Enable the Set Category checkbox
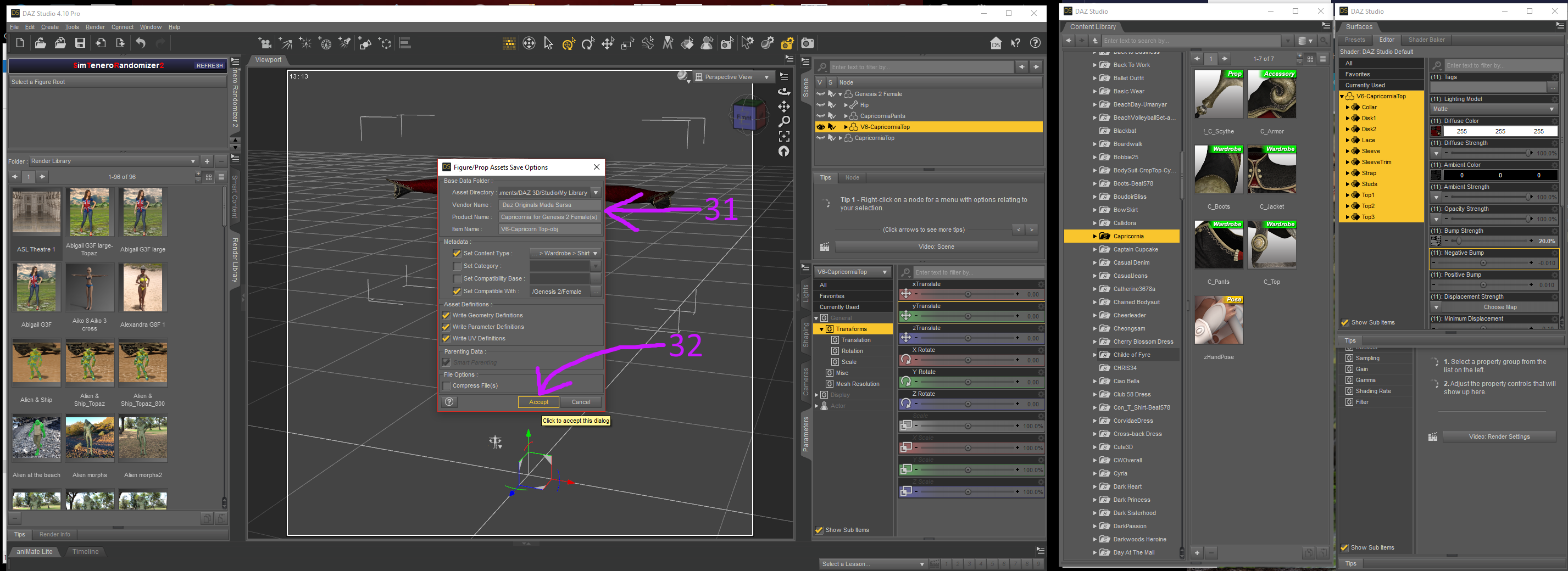This screenshot has height=571, width=1568. (x=457, y=266)
